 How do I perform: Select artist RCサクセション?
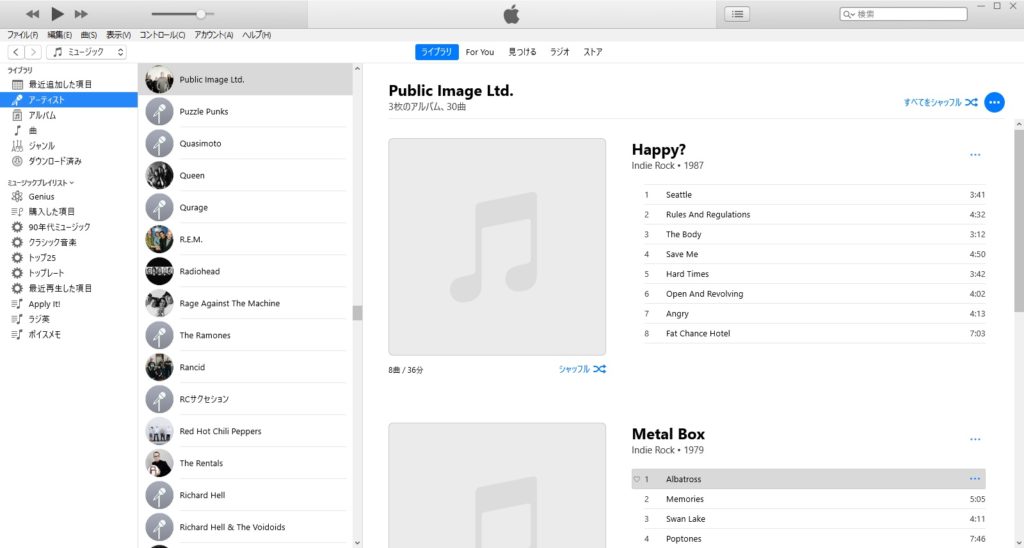pyautogui.click(x=245, y=400)
